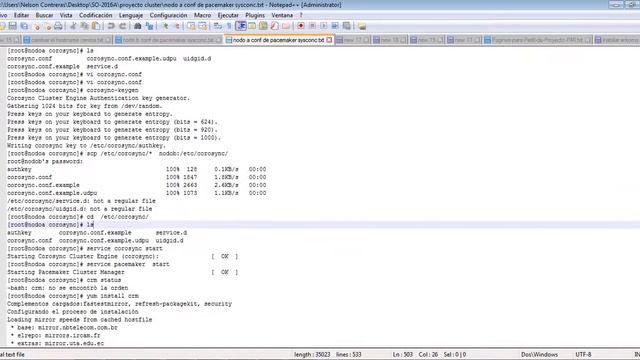Click the Close file toolbar icon

coord(37,26)
